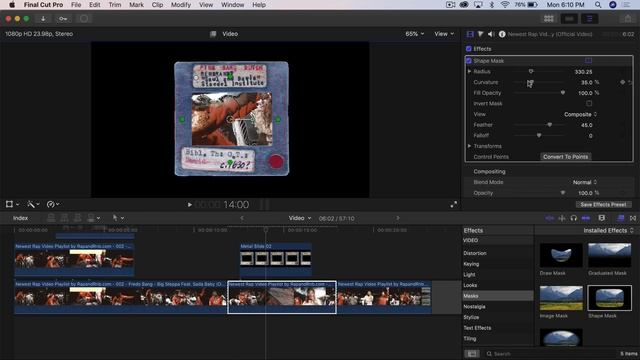Toggle the Inspector panel icon

click(x=589, y=19)
